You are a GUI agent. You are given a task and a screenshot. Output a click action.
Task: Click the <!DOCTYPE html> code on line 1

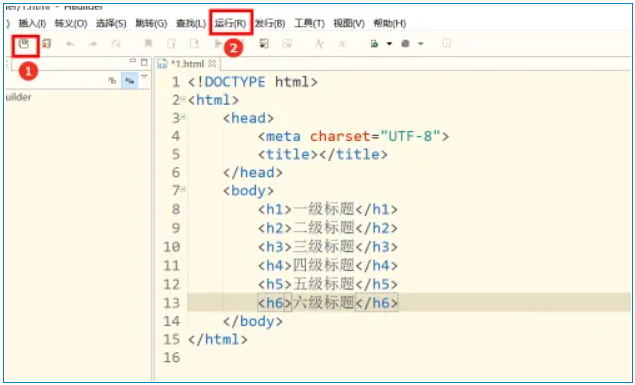pyautogui.click(x=253, y=82)
